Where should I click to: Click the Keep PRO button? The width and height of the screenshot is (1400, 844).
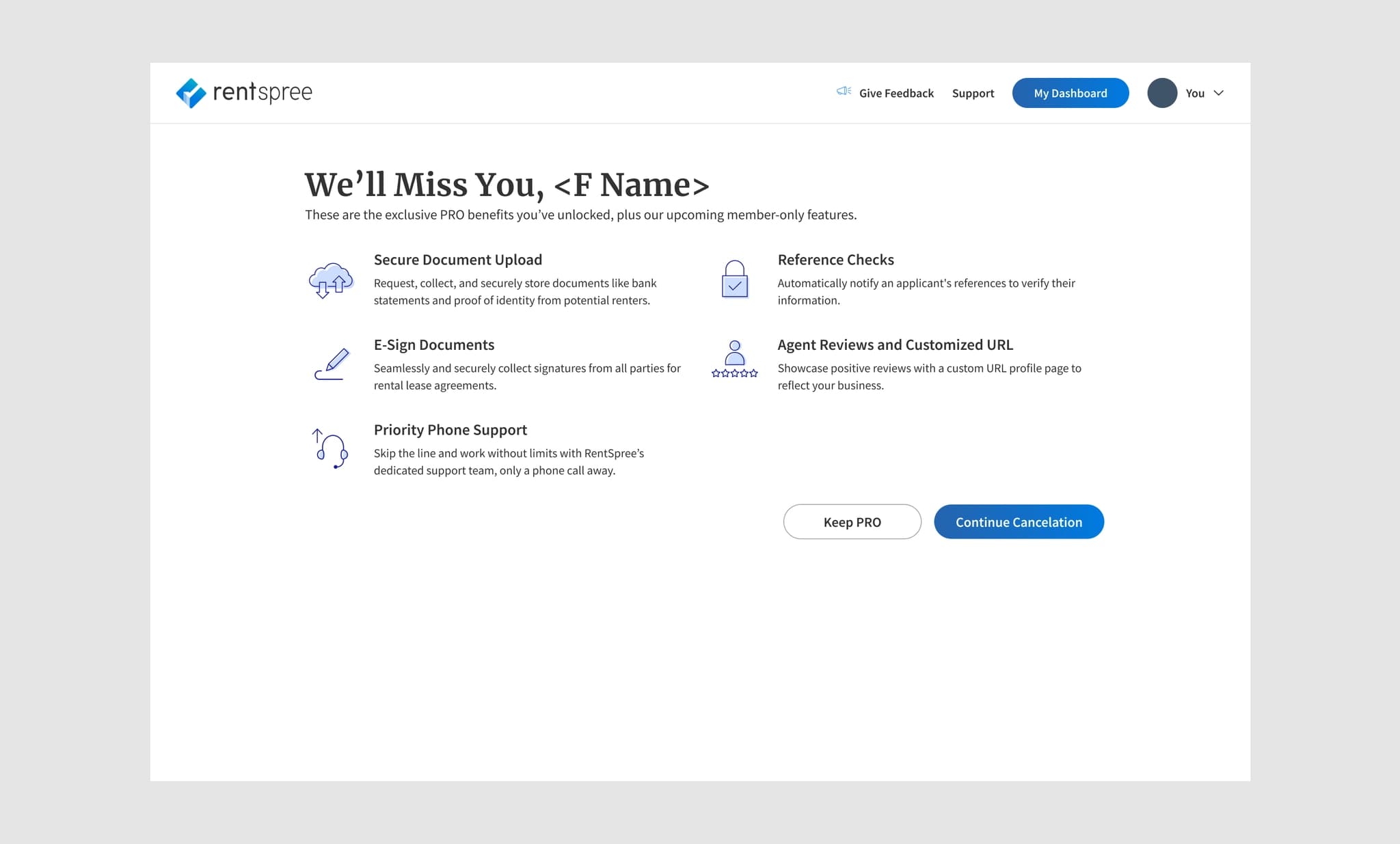[852, 522]
